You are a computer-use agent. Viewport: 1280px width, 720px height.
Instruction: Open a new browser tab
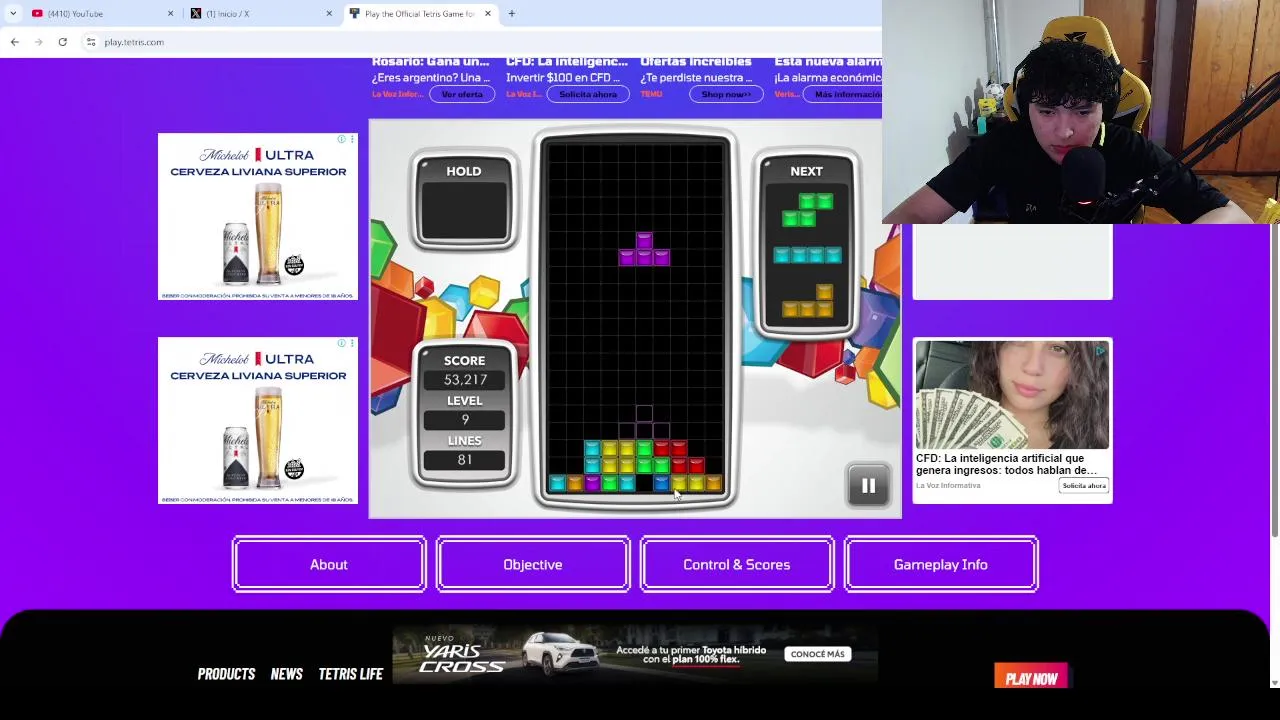tap(511, 13)
